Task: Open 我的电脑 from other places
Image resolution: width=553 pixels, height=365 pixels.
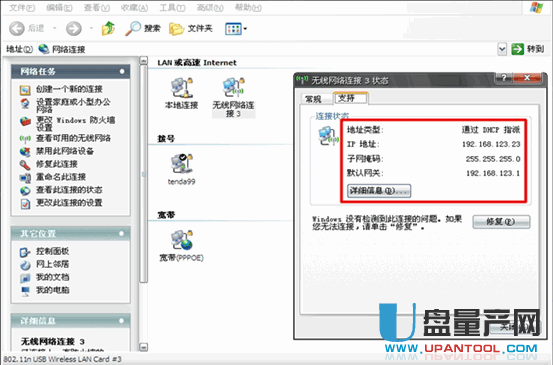Action: [x=52, y=290]
